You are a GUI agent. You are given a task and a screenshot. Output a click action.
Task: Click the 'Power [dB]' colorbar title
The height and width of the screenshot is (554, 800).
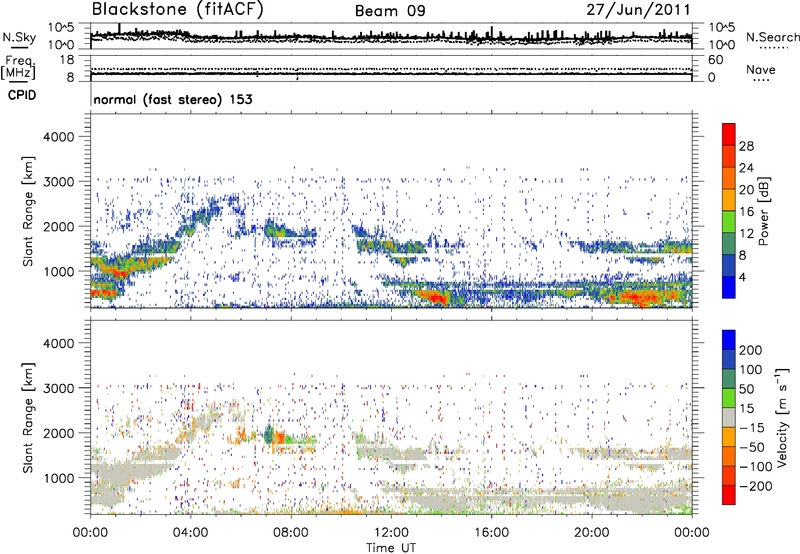click(763, 212)
